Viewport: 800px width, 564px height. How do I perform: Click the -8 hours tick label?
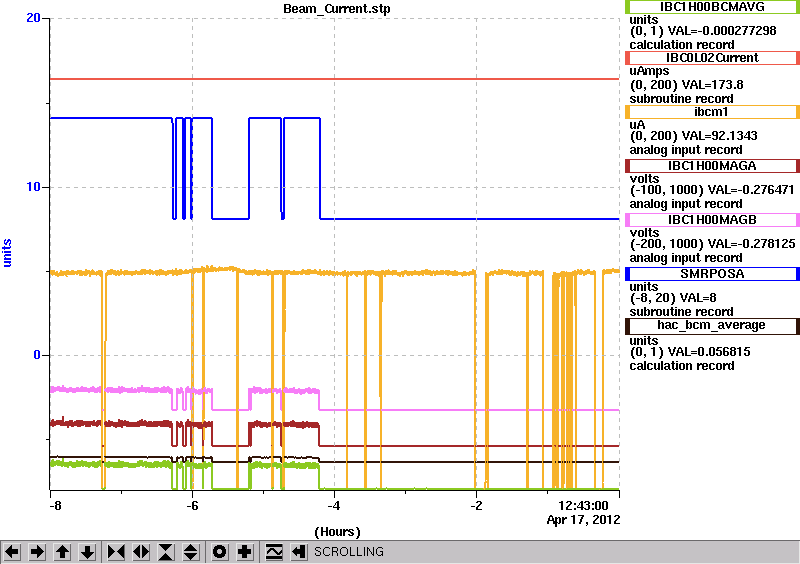pyautogui.click(x=55, y=506)
